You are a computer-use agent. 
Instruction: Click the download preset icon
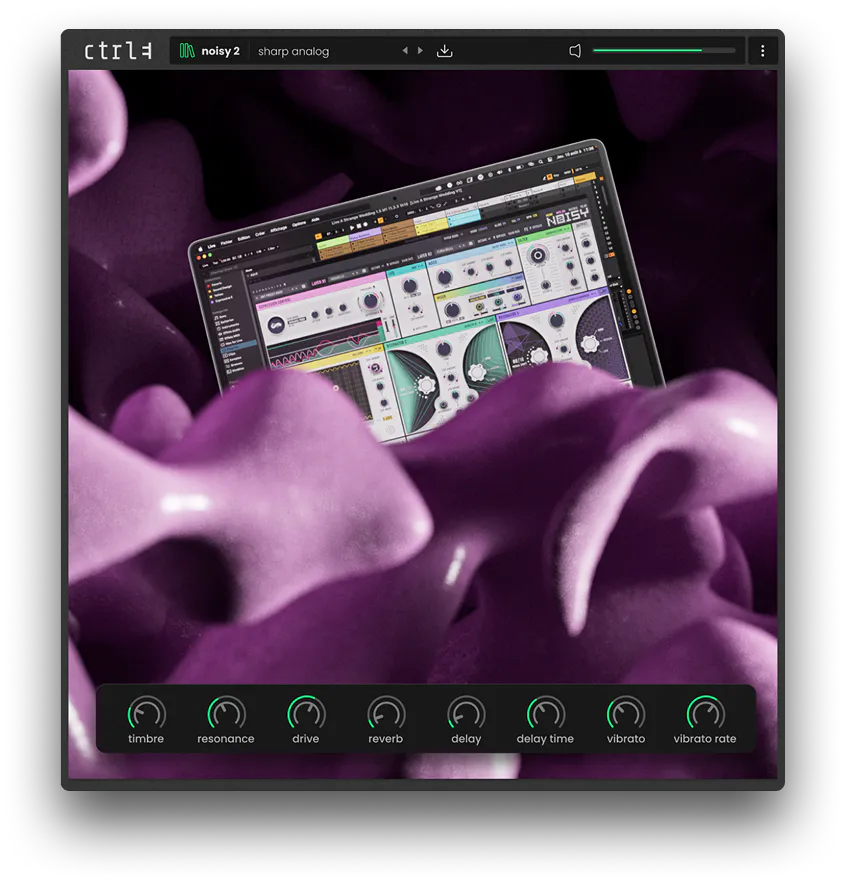point(445,51)
